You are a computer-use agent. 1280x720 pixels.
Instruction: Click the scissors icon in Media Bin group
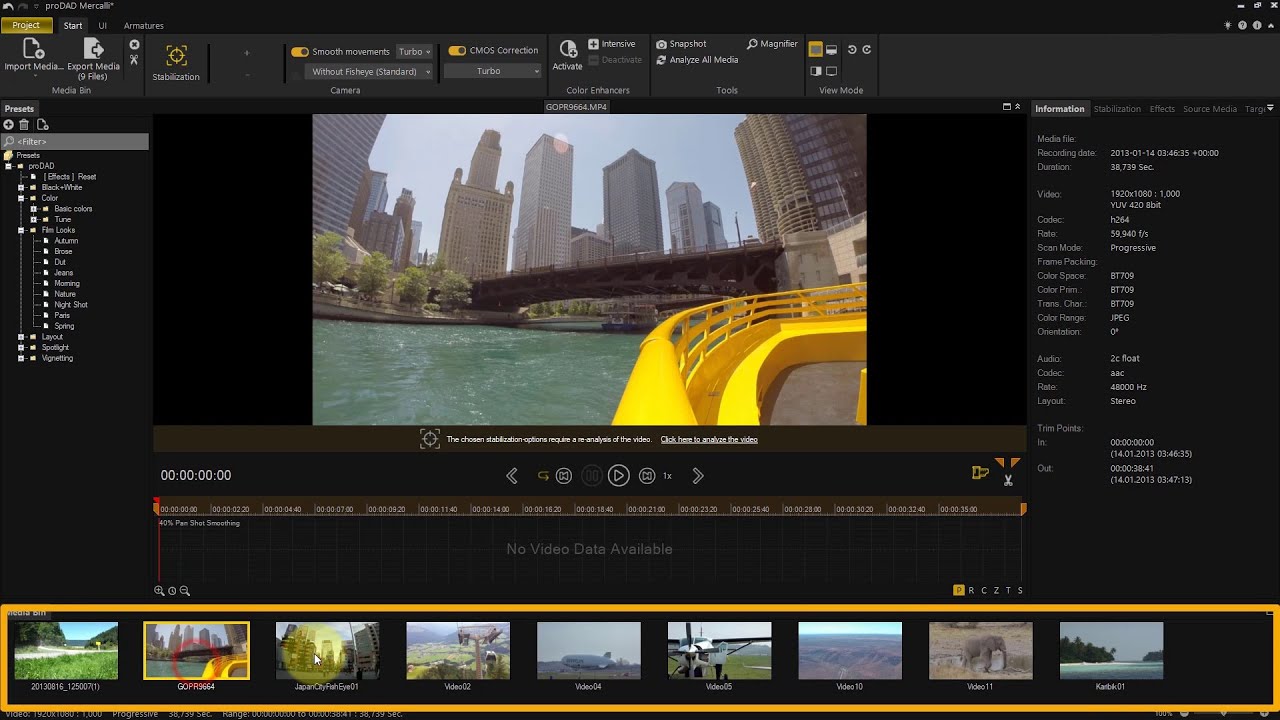[134, 61]
